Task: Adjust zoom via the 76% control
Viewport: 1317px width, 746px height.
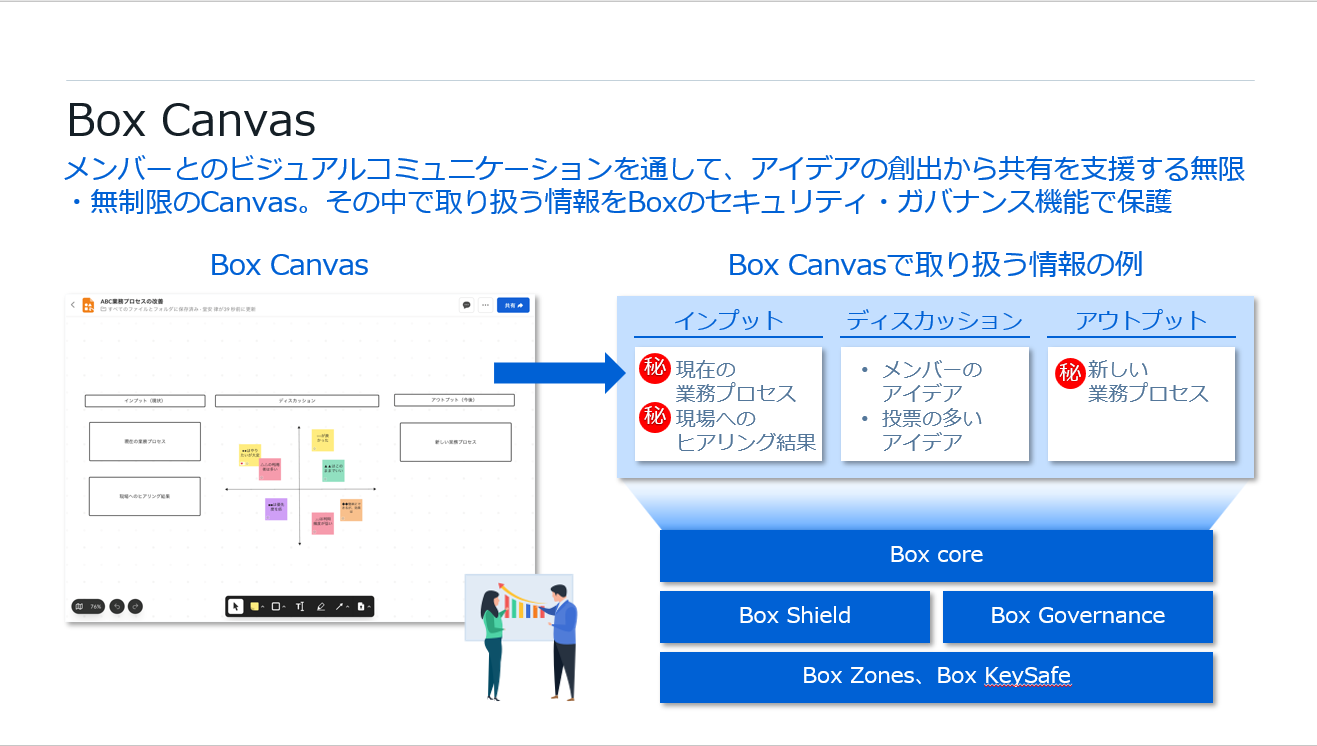Action: tap(96, 606)
